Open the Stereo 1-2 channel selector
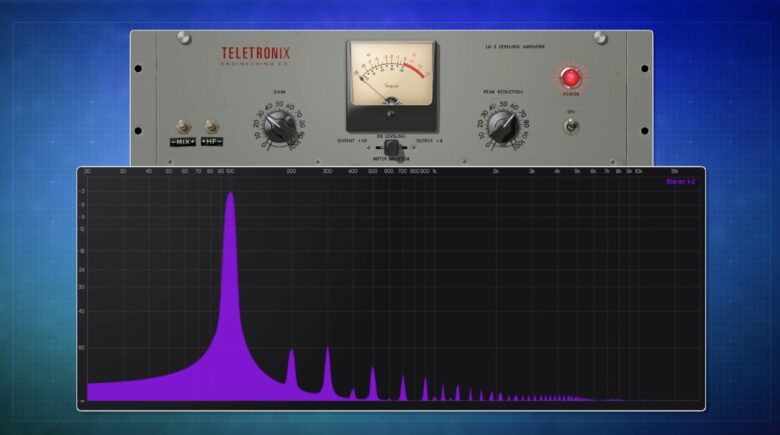The image size is (780, 435). coord(680,182)
